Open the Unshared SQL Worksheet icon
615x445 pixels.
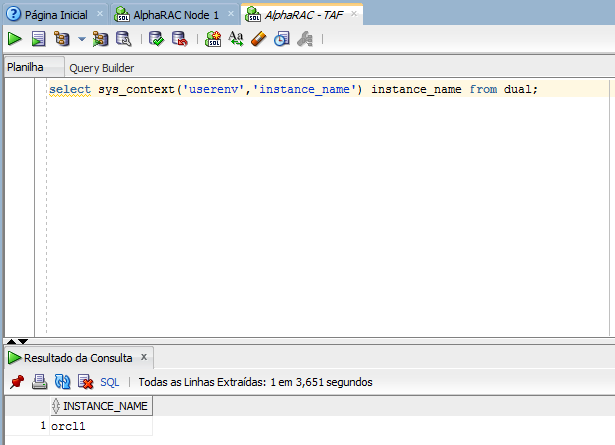coord(213,39)
